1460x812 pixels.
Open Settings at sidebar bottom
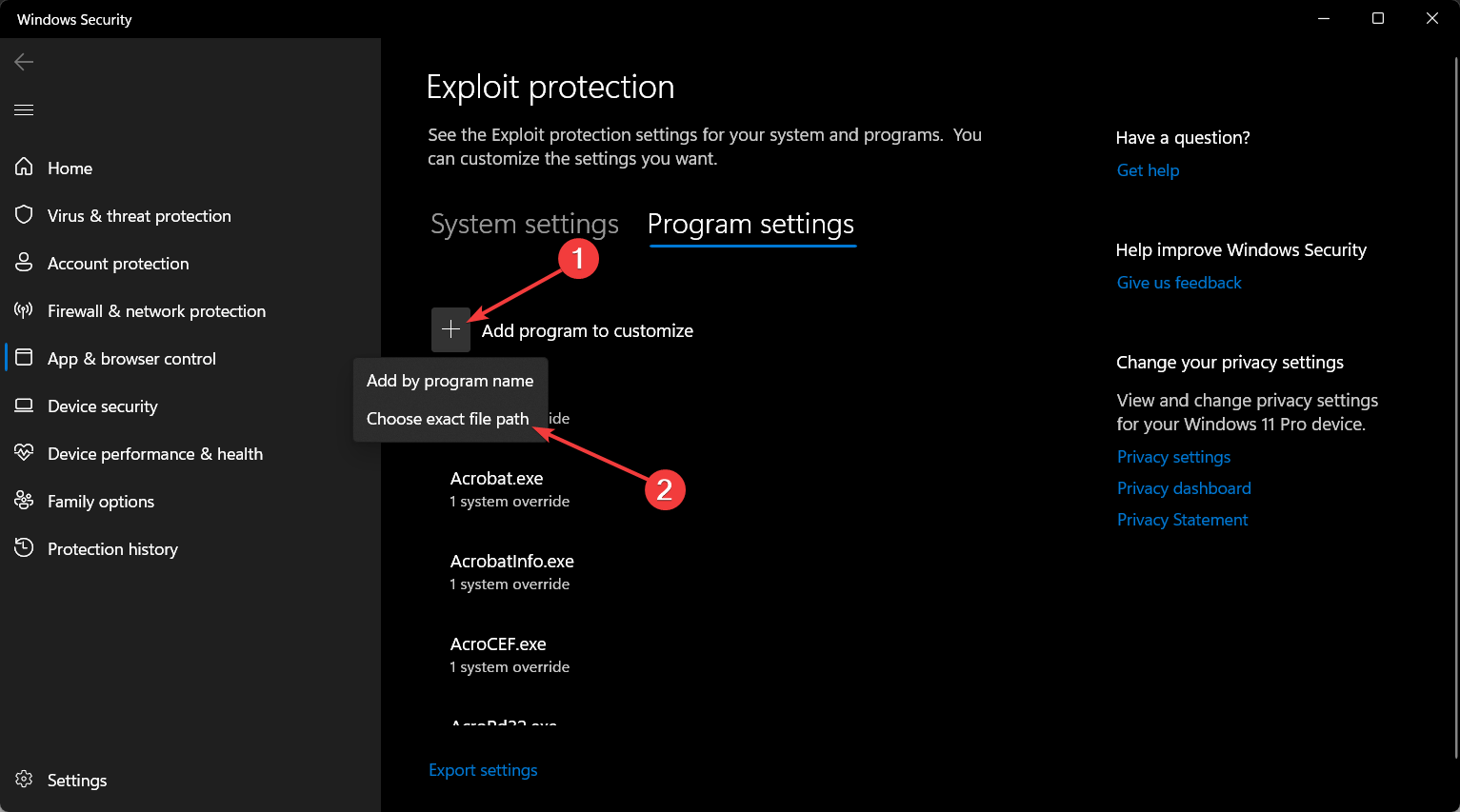pos(77,781)
